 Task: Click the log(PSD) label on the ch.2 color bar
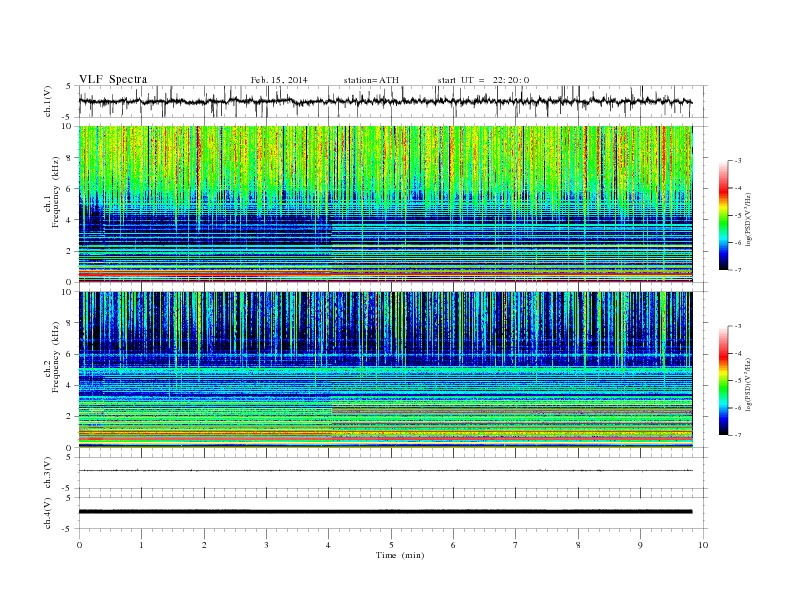tap(750, 384)
